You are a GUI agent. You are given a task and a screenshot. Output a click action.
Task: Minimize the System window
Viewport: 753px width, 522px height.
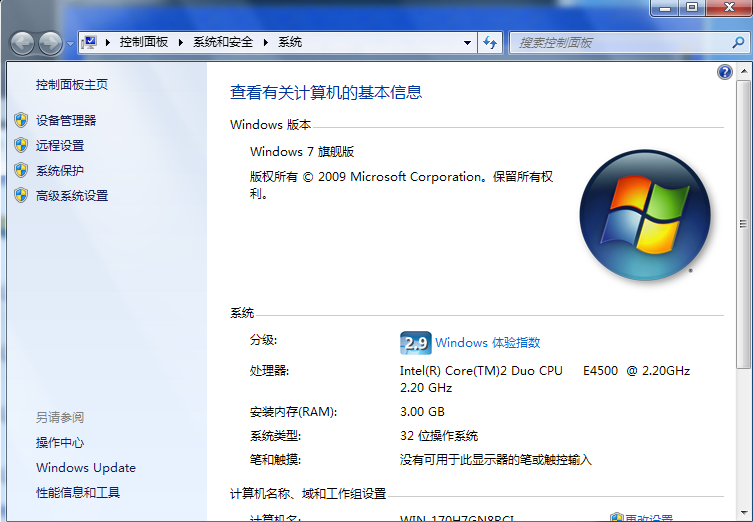665,8
